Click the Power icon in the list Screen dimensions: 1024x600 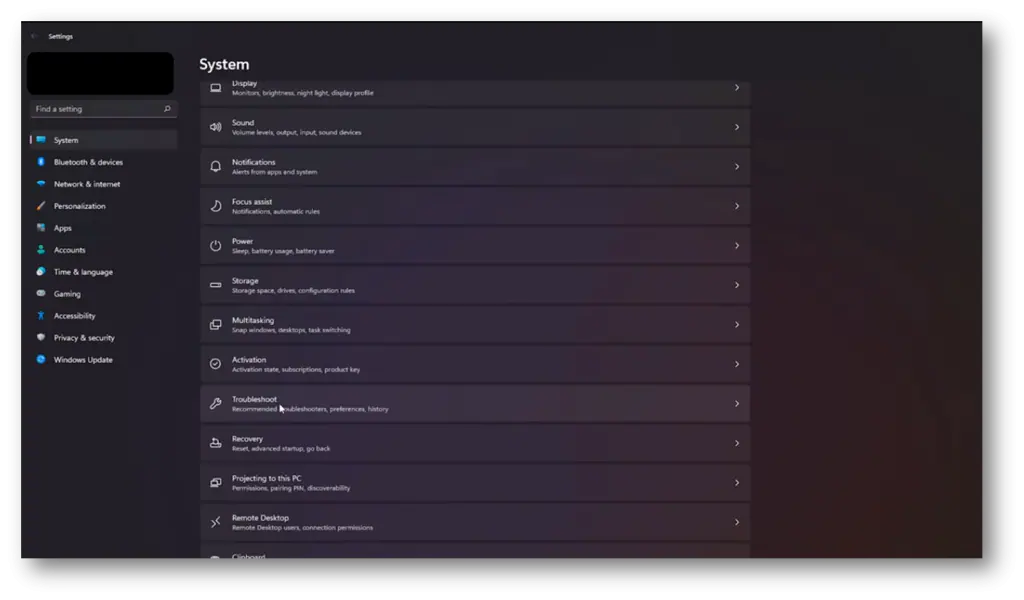[x=216, y=245]
